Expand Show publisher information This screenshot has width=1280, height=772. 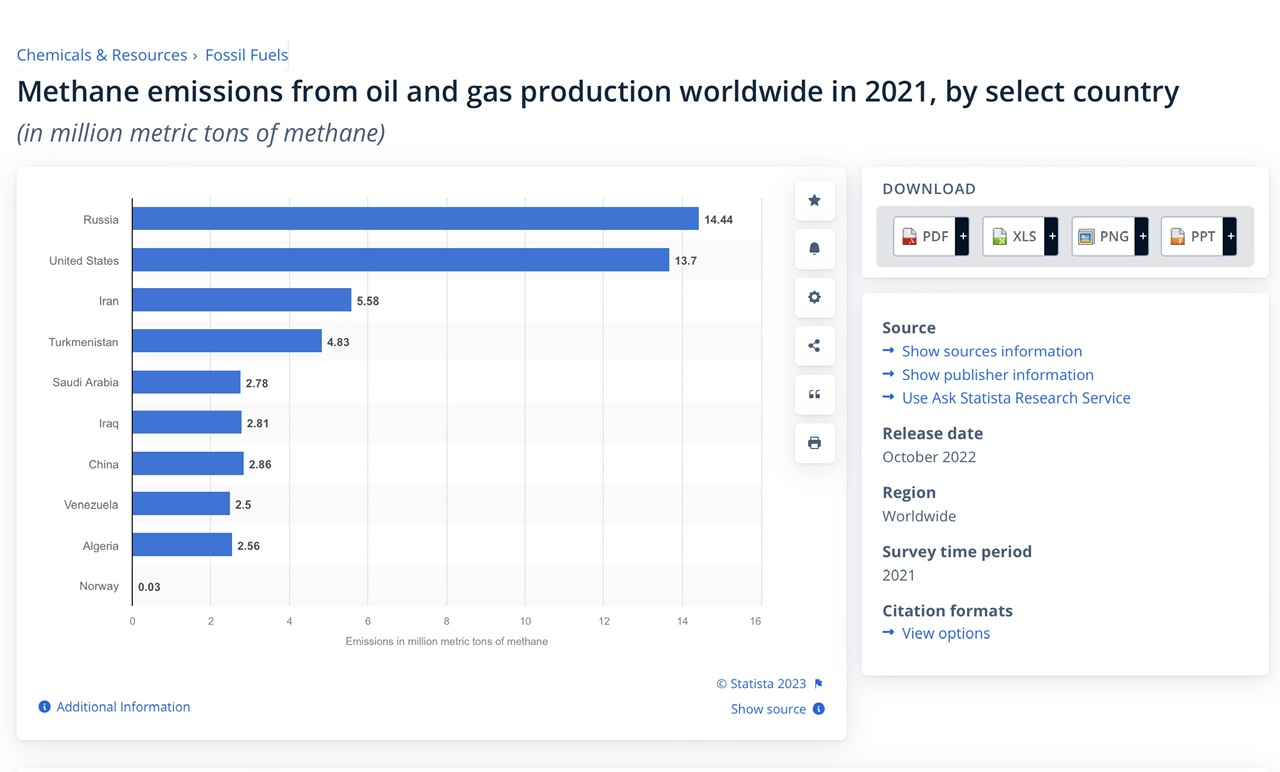tap(997, 375)
